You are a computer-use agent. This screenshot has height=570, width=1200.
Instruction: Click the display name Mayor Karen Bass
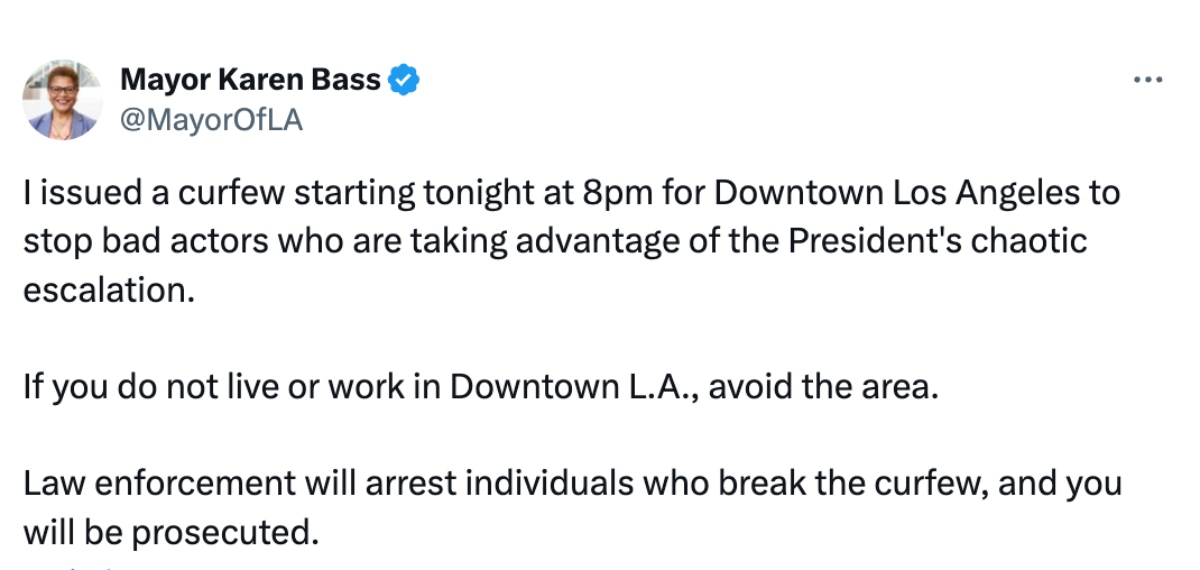[250, 80]
